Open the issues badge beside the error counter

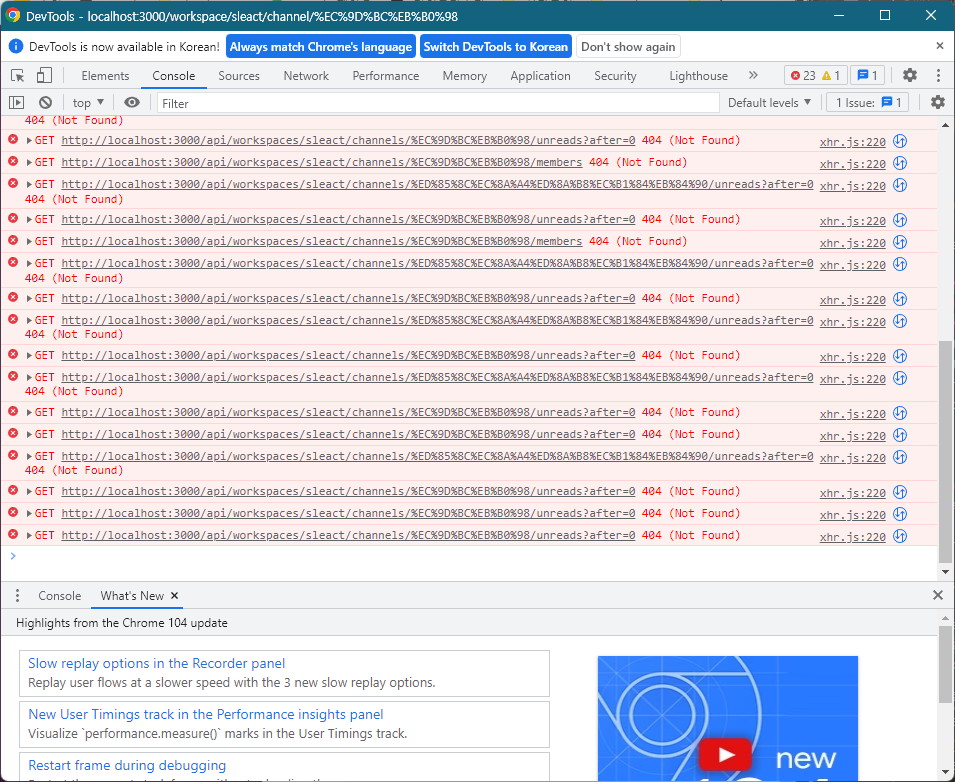[867, 76]
